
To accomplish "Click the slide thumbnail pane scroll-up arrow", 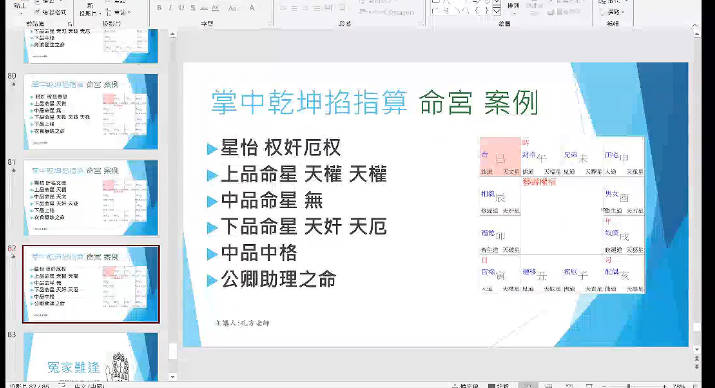I will (172, 34).
